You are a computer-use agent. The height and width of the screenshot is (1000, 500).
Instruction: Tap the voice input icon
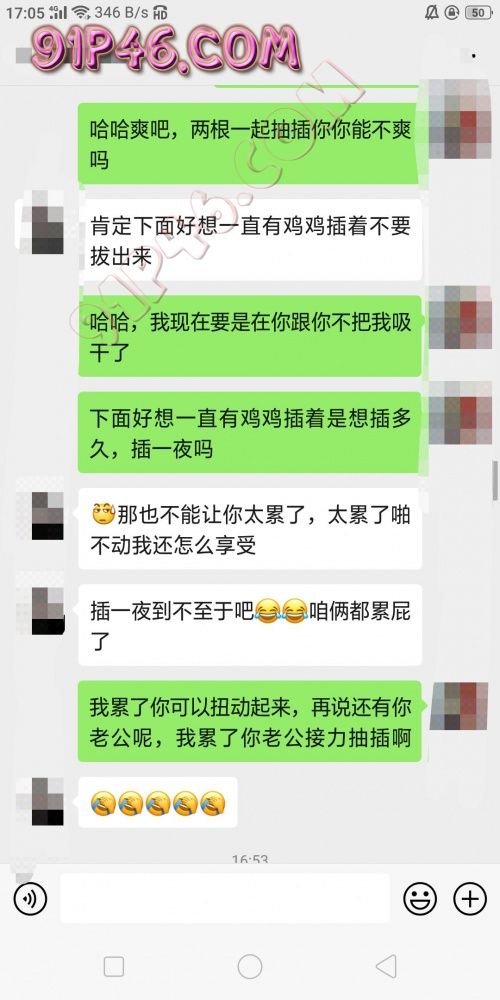point(30,899)
